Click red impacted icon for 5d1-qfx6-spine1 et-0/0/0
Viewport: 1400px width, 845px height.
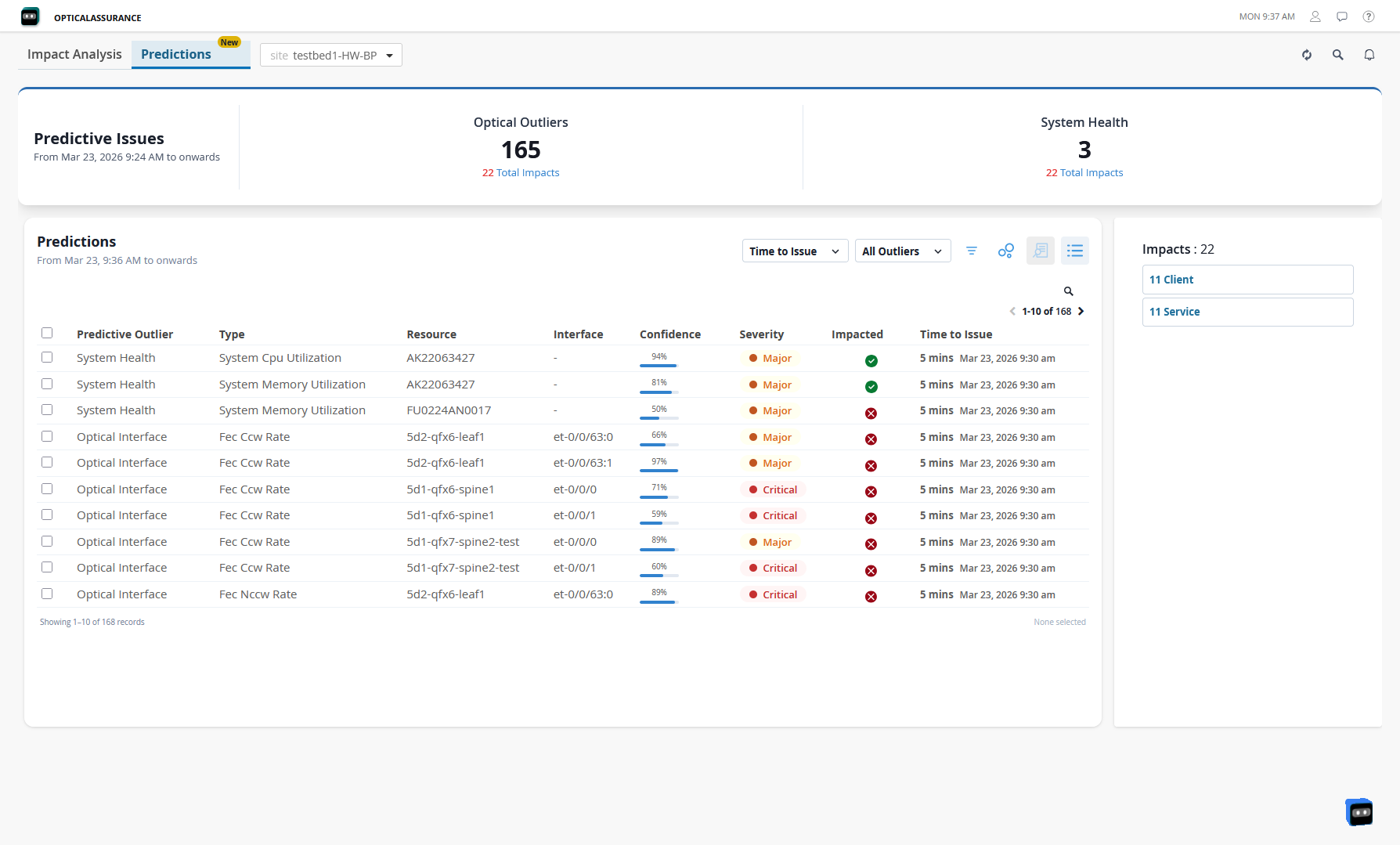point(871,492)
